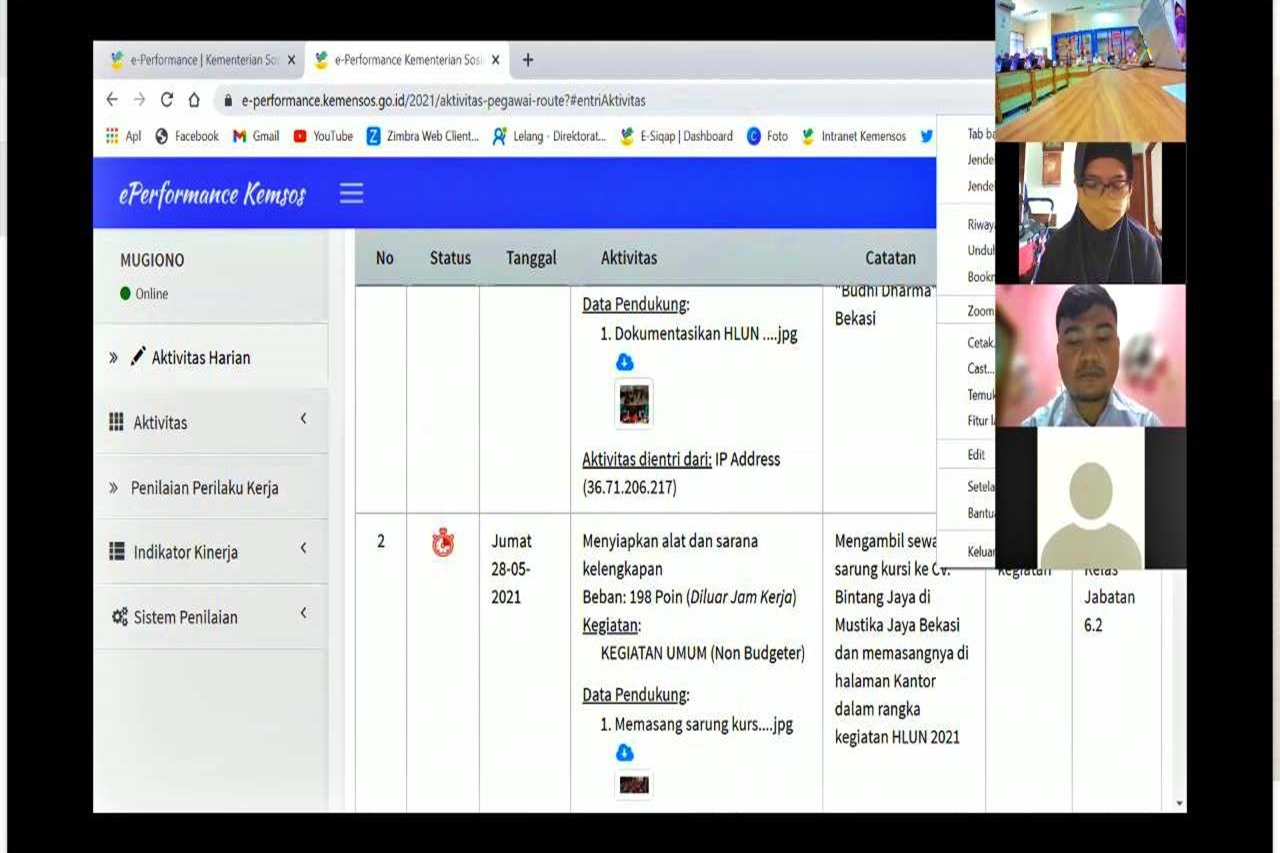Screen dimensions: 1280x853
Task: Click the Data Pendukung label in row 2
Action: click(x=635, y=695)
